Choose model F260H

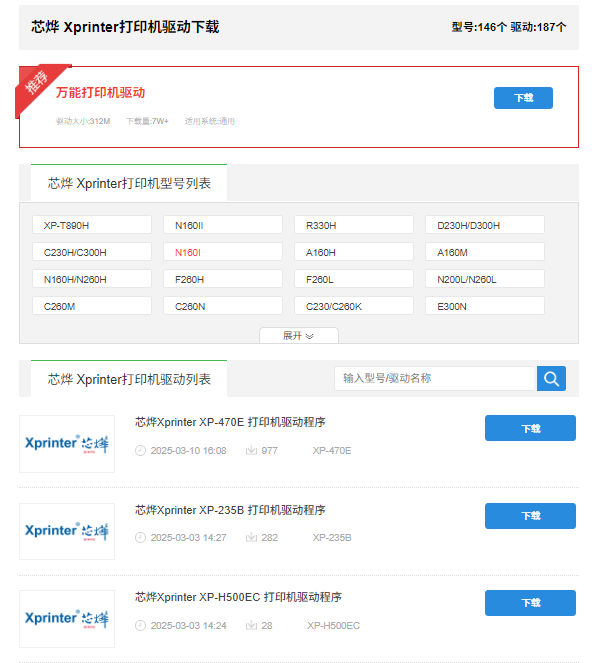point(223,279)
